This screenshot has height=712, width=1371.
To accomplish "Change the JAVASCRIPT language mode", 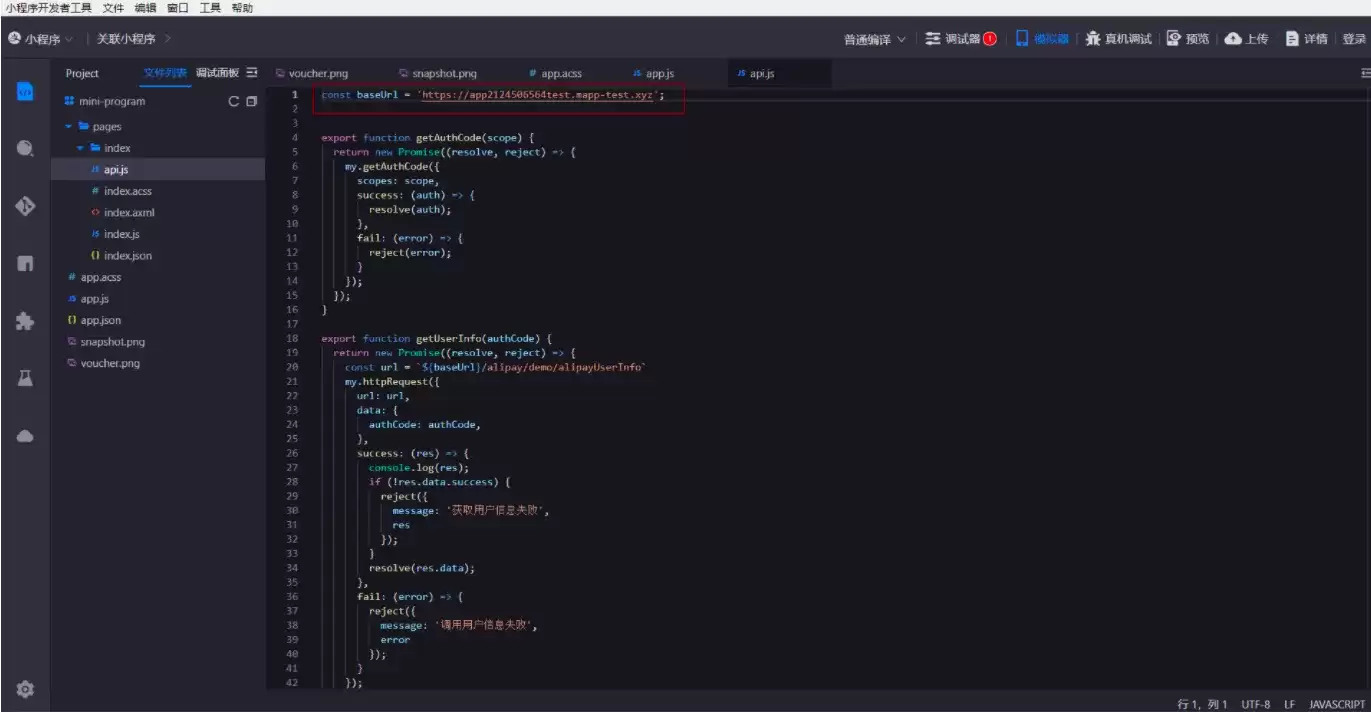I will pyautogui.click(x=1336, y=704).
